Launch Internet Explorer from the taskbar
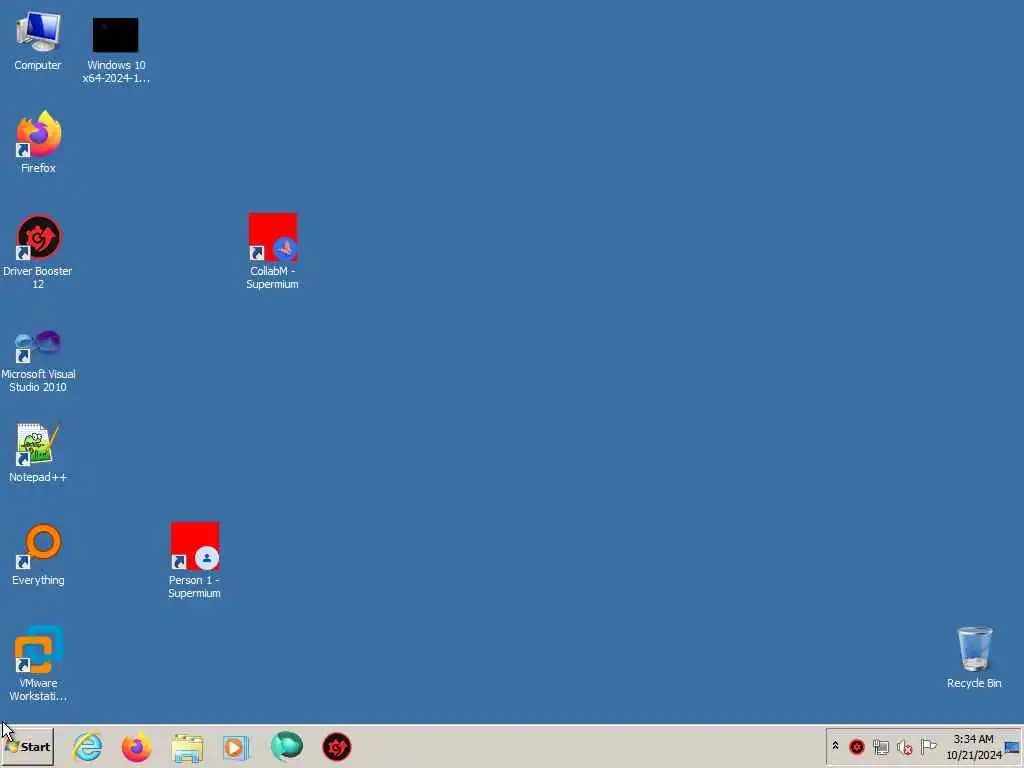This screenshot has height=768, width=1024. tap(88, 747)
